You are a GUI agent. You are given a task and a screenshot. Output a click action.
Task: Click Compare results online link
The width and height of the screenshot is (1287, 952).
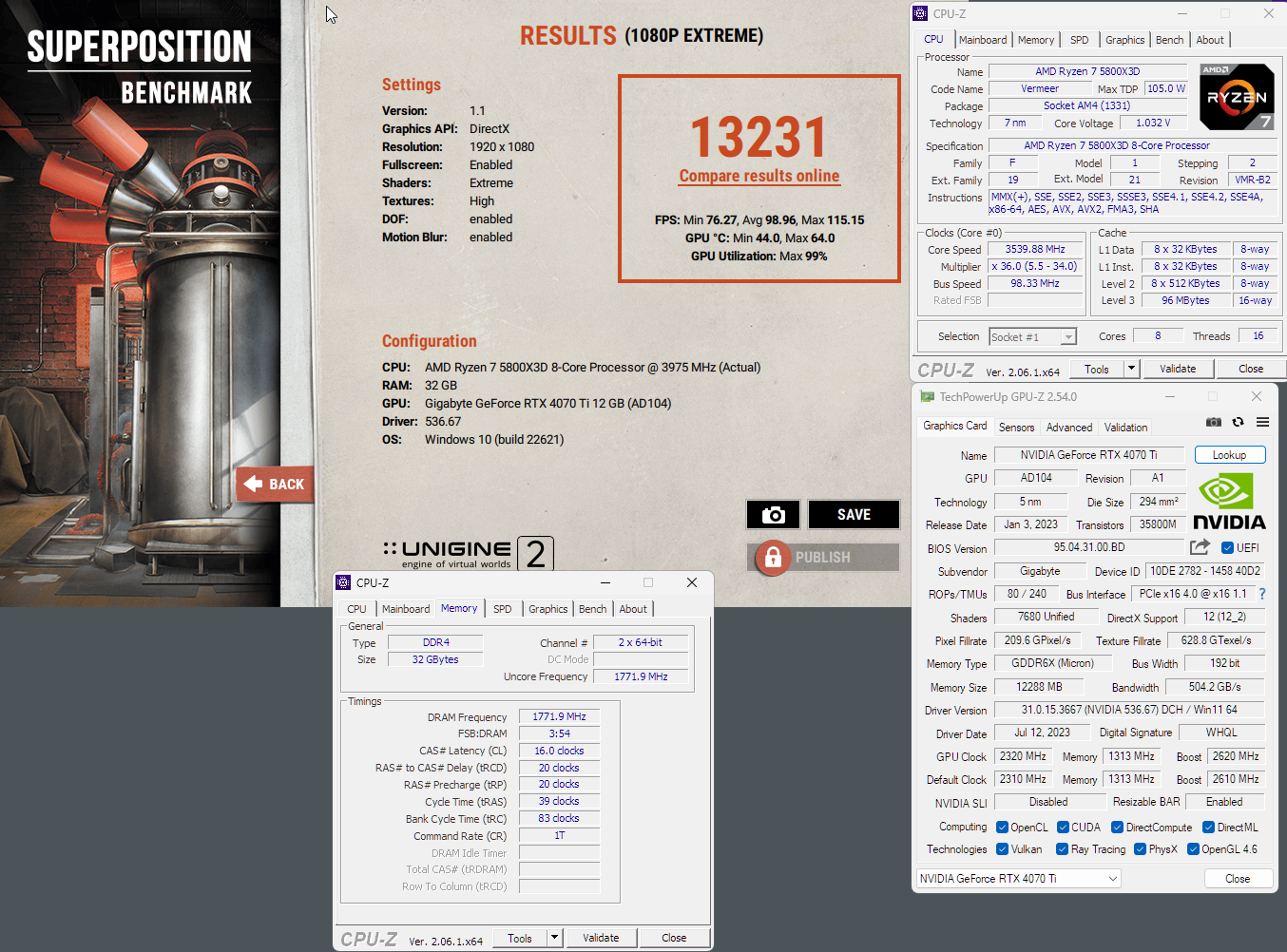pyautogui.click(x=759, y=176)
